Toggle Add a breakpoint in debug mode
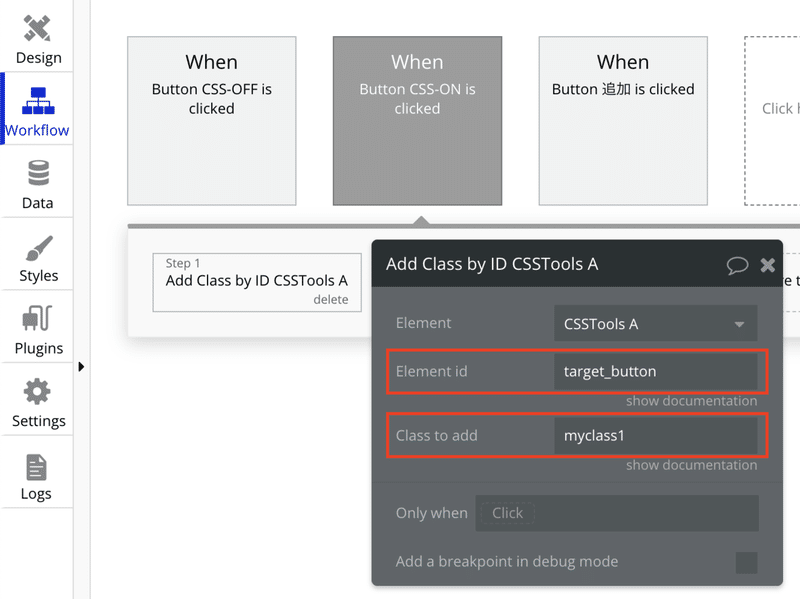 click(x=746, y=563)
